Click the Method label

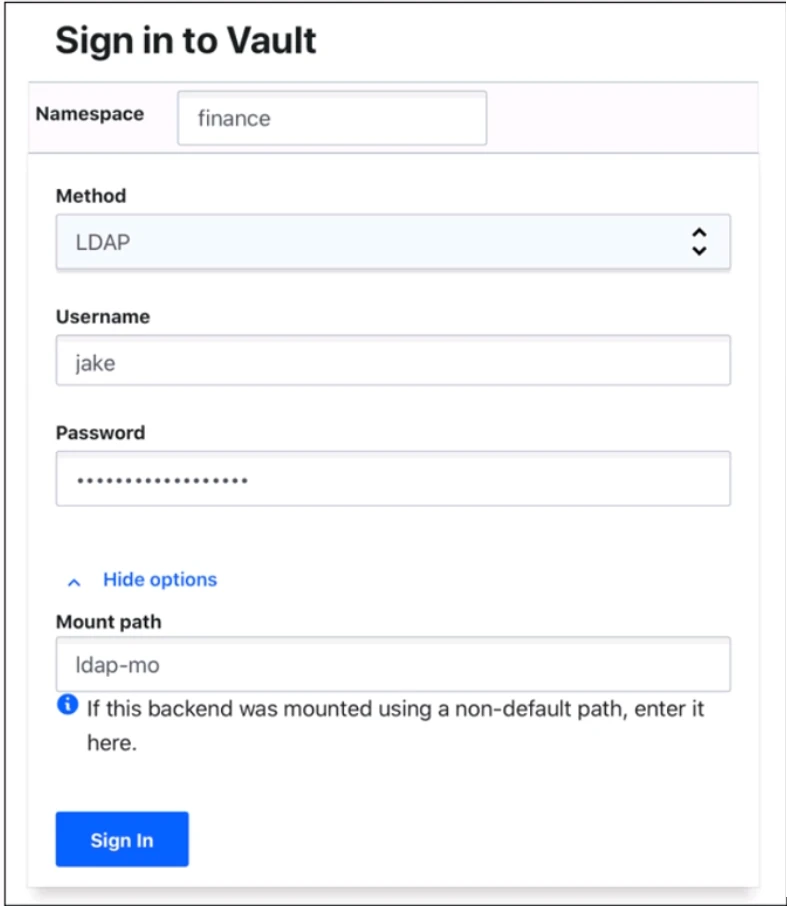(91, 196)
